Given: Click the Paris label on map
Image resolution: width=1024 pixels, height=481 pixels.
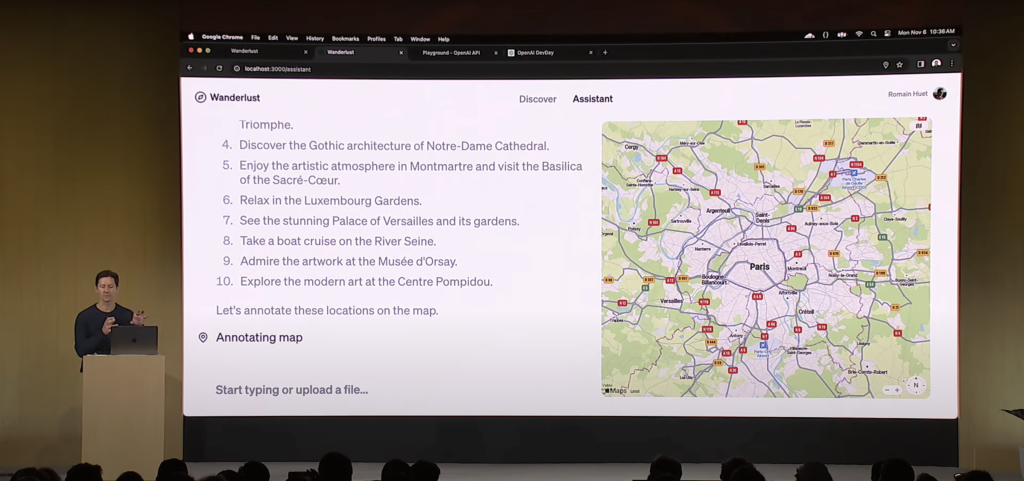Looking at the screenshot, I should coord(760,267).
